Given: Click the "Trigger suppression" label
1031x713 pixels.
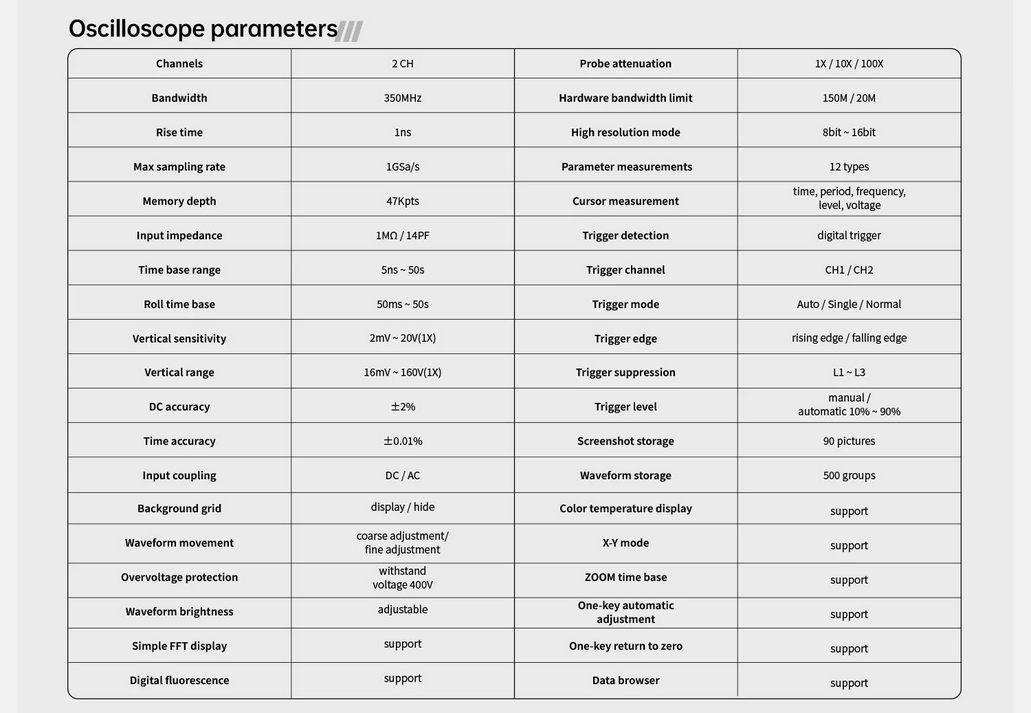Looking at the screenshot, I should pyautogui.click(x=625, y=373).
